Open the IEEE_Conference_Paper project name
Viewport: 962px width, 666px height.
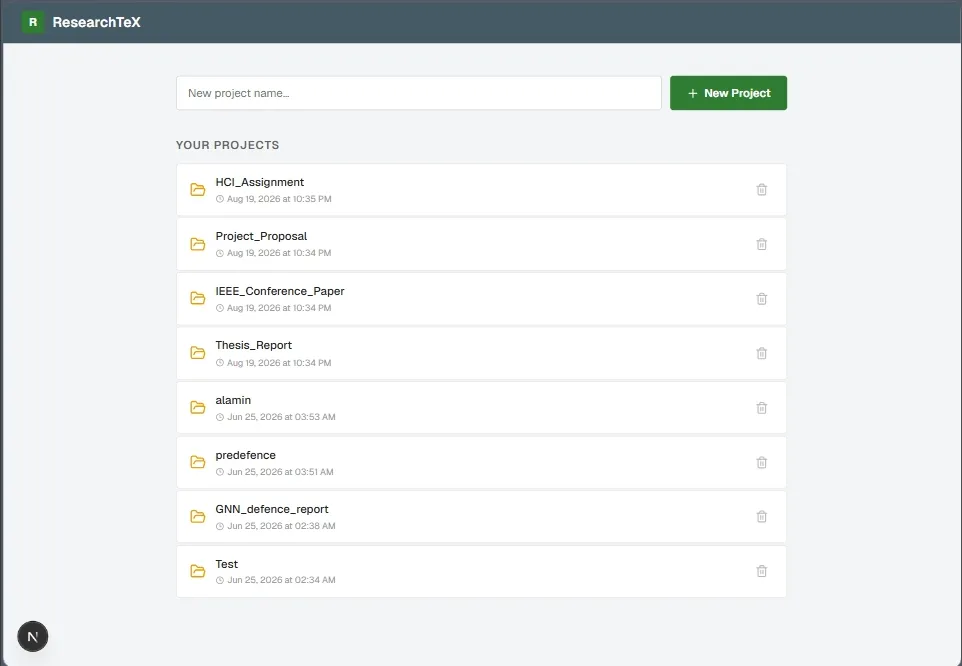click(280, 291)
